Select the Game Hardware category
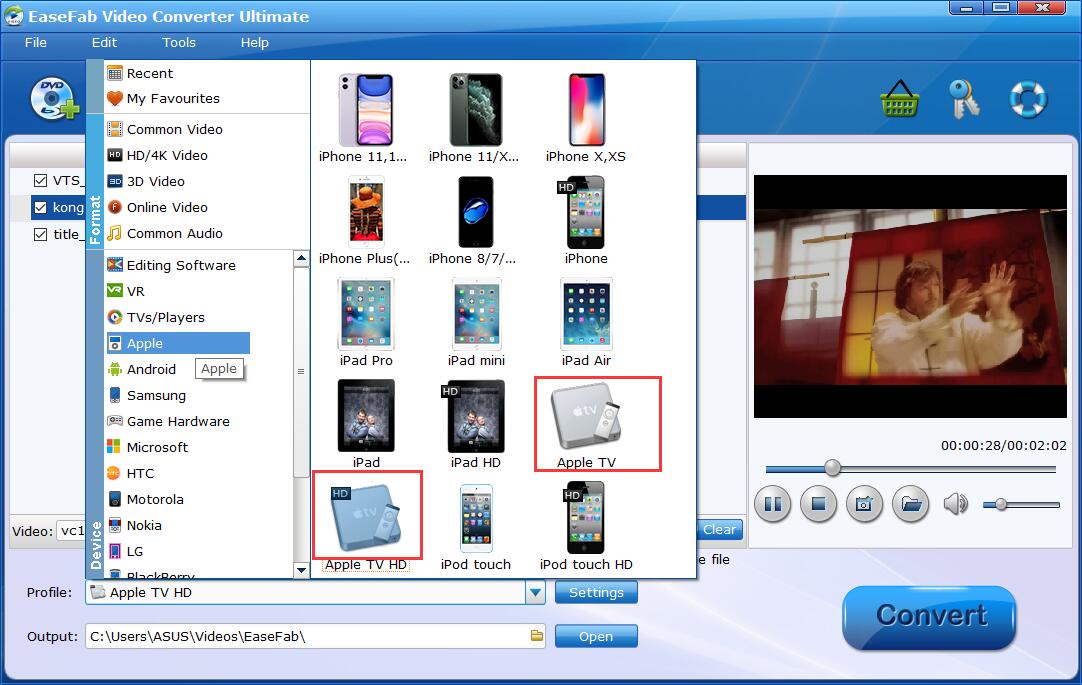1082x685 pixels. [x=168, y=421]
